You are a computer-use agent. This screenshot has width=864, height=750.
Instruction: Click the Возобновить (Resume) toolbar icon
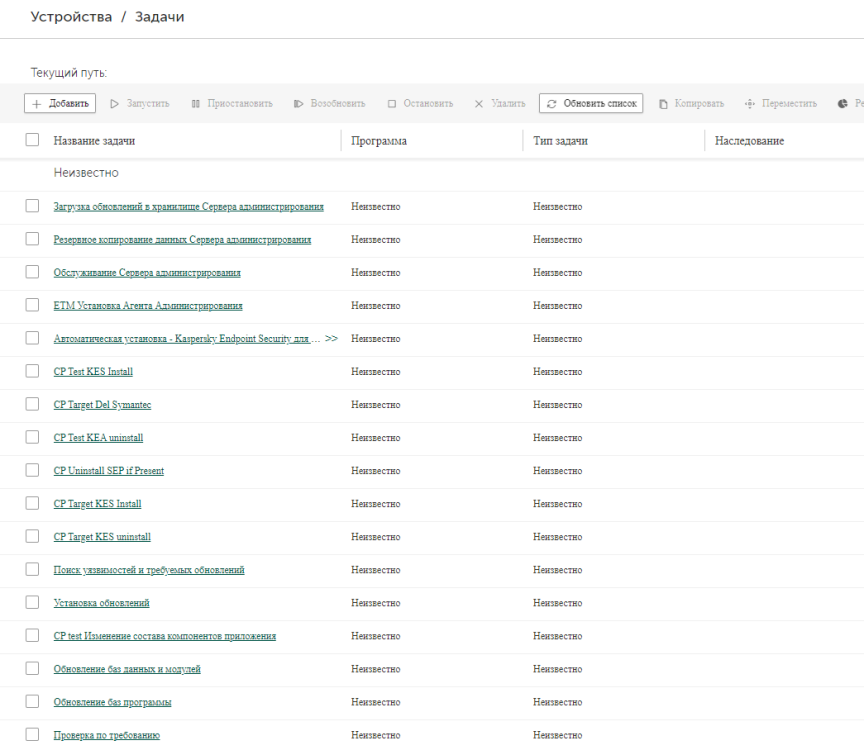coord(296,103)
